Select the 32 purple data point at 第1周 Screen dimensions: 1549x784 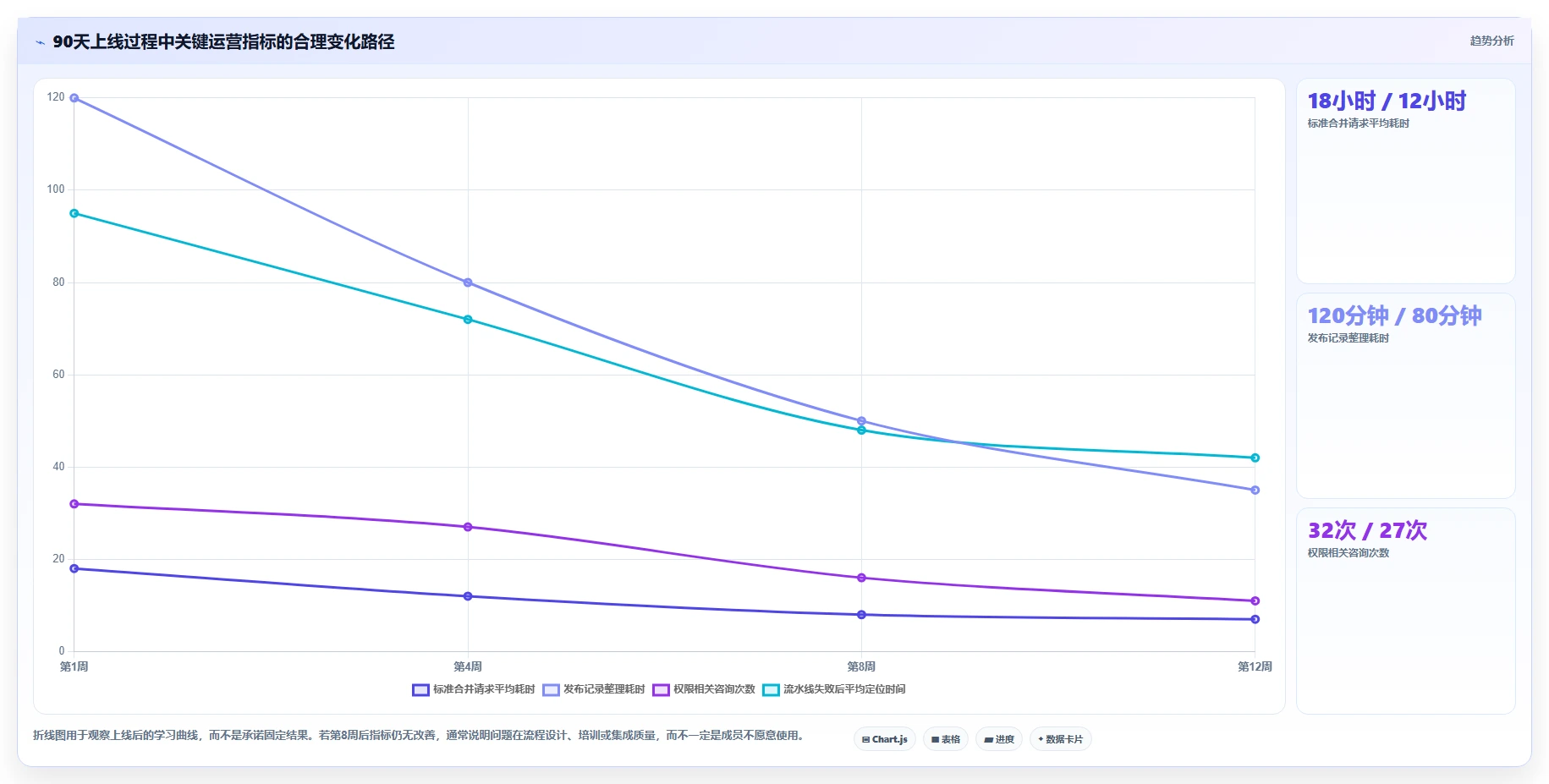coord(74,504)
